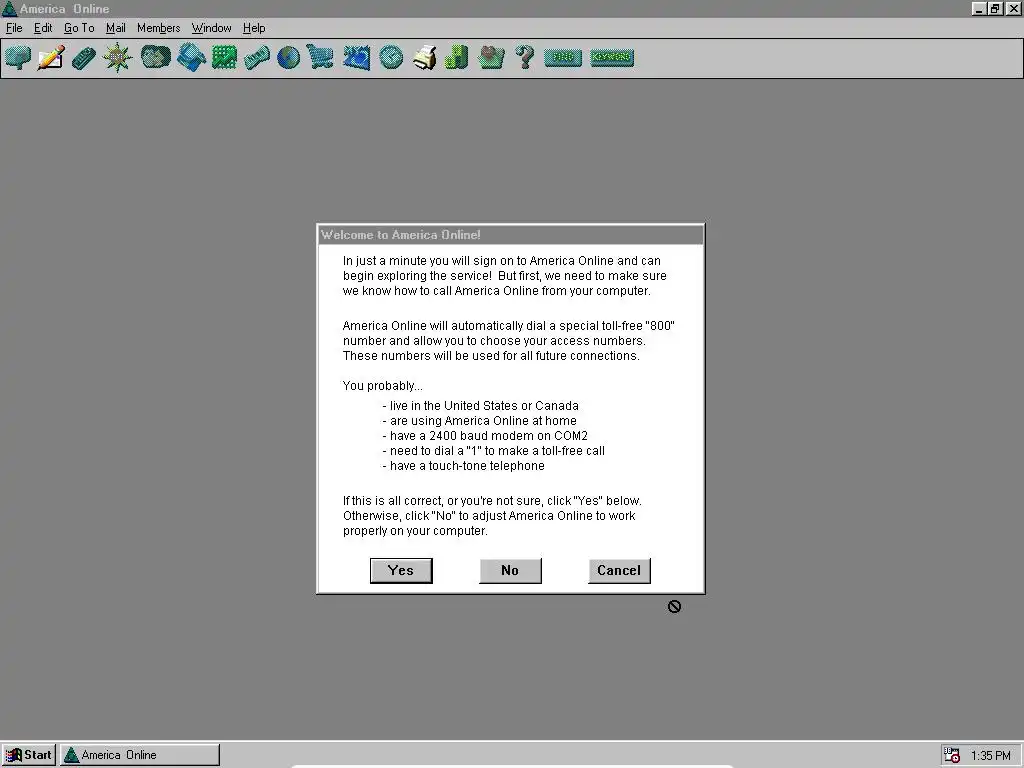The width and height of the screenshot is (1024, 768).
Task: Open the Windows Start menu
Action: pyautogui.click(x=29, y=755)
